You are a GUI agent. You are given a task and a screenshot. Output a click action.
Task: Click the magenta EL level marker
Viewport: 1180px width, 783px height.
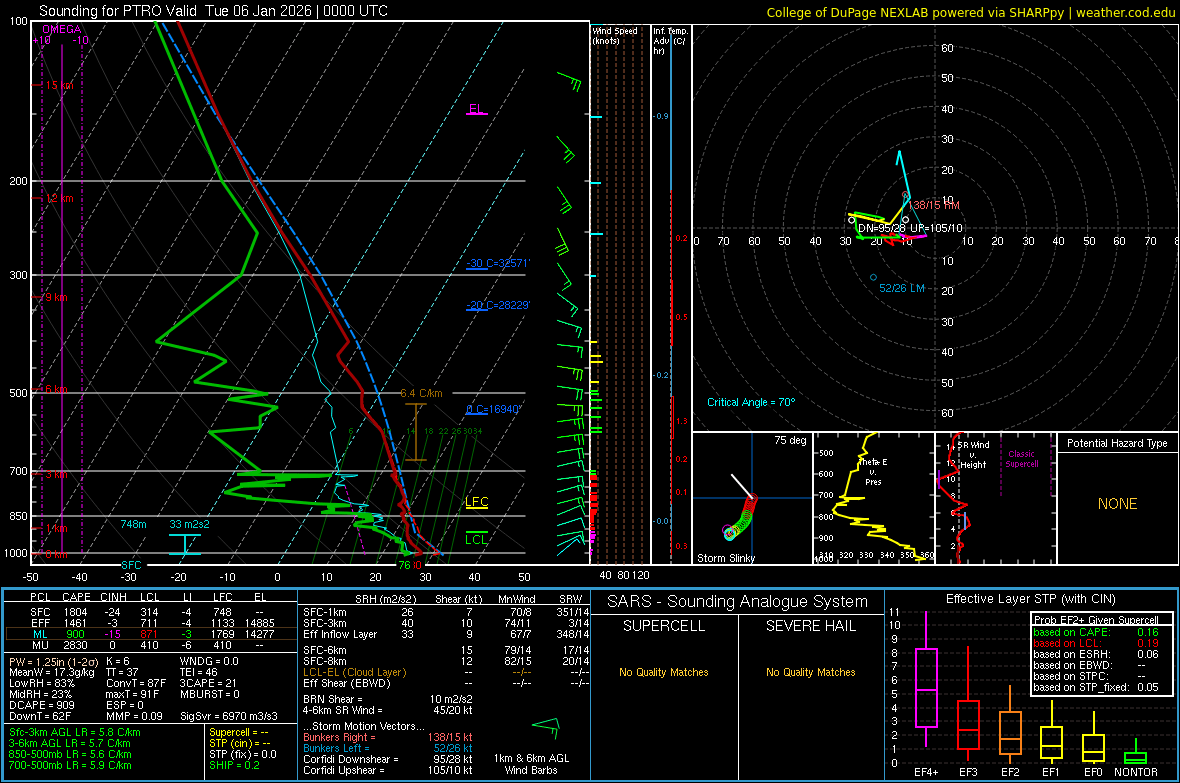point(476,109)
